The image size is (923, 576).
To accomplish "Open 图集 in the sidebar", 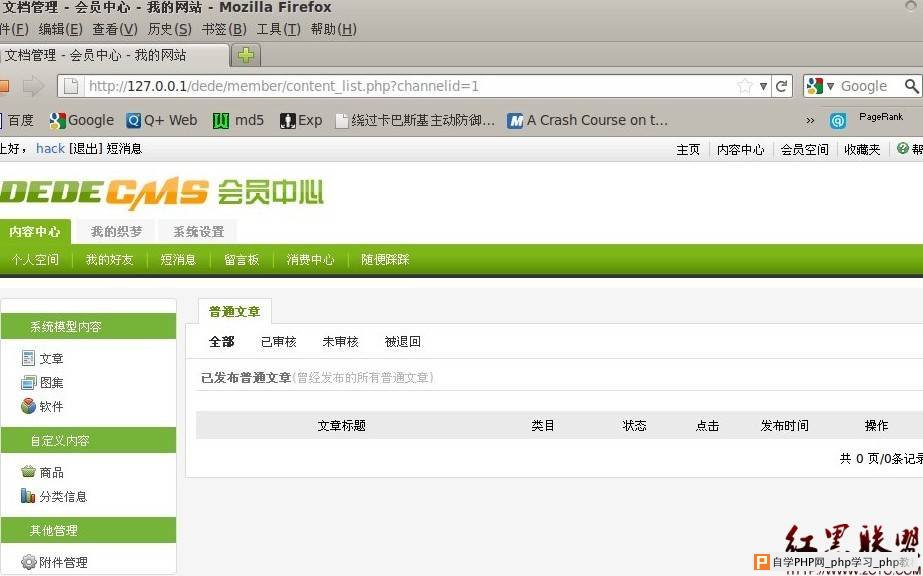I will point(51,382).
